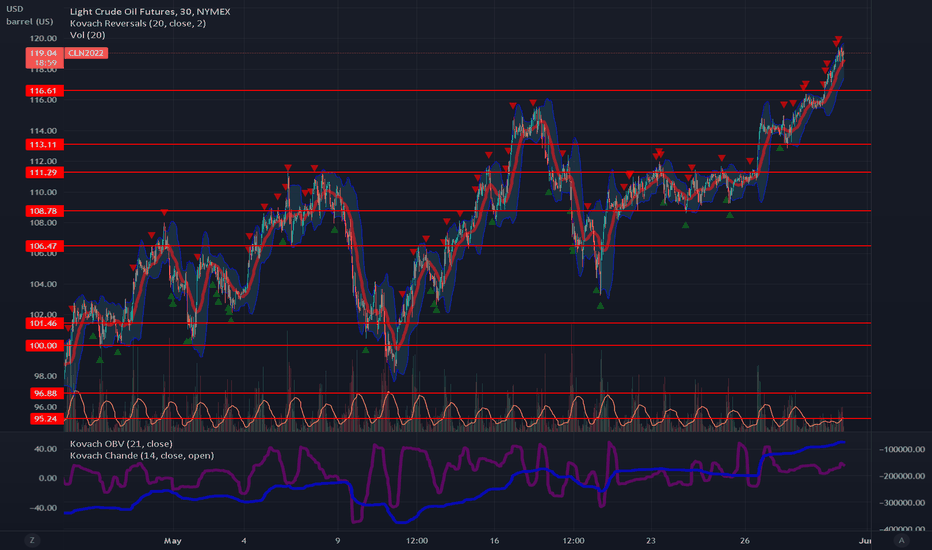The image size is (932, 550).
Task: Click the 104.00 price axis tick
Action: tap(43, 284)
